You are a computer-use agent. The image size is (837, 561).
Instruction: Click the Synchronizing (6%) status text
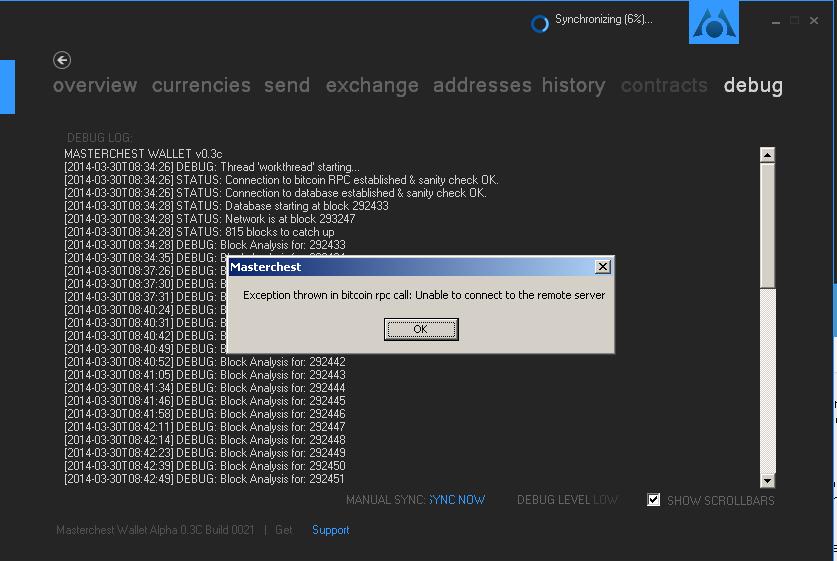[603, 19]
